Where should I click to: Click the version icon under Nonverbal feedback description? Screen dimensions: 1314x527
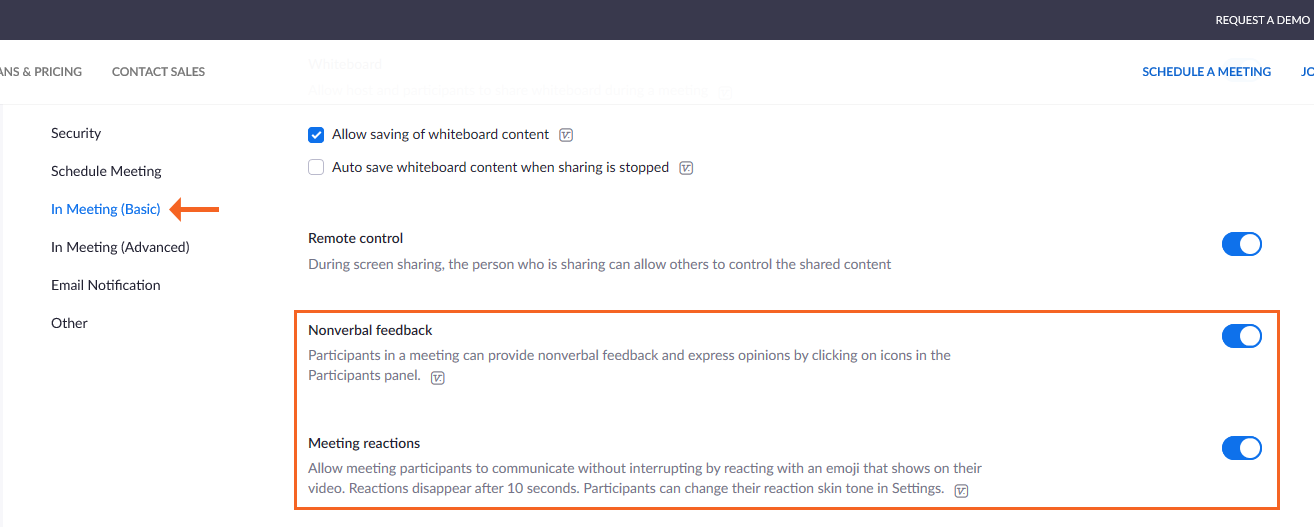click(437, 378)
